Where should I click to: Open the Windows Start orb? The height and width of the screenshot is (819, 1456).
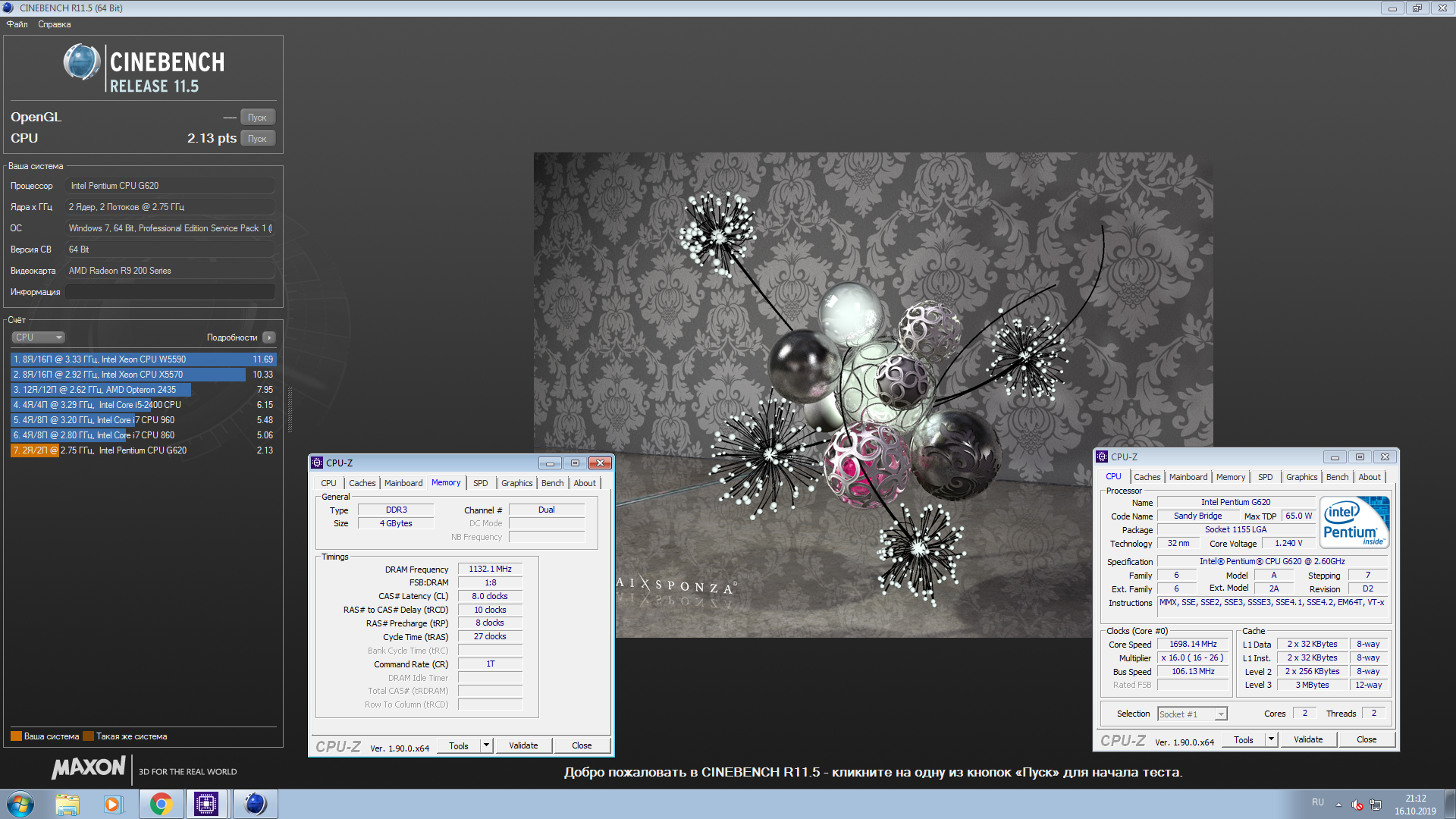[20, 804]
